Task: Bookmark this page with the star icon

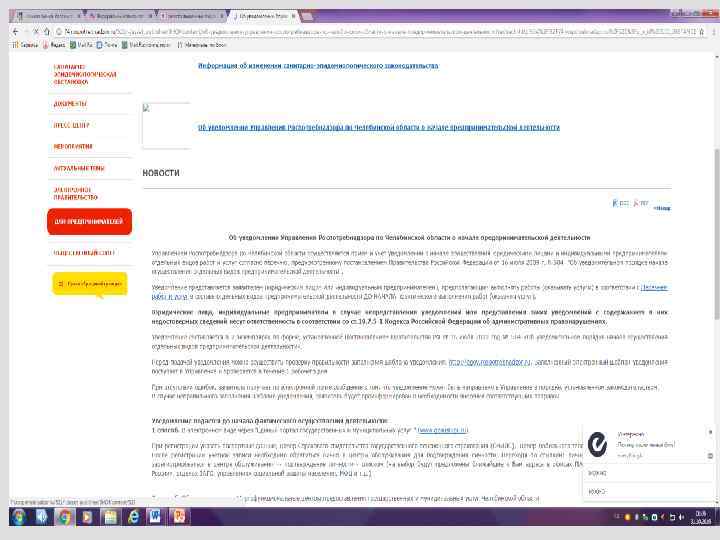Action: (701, 32)
